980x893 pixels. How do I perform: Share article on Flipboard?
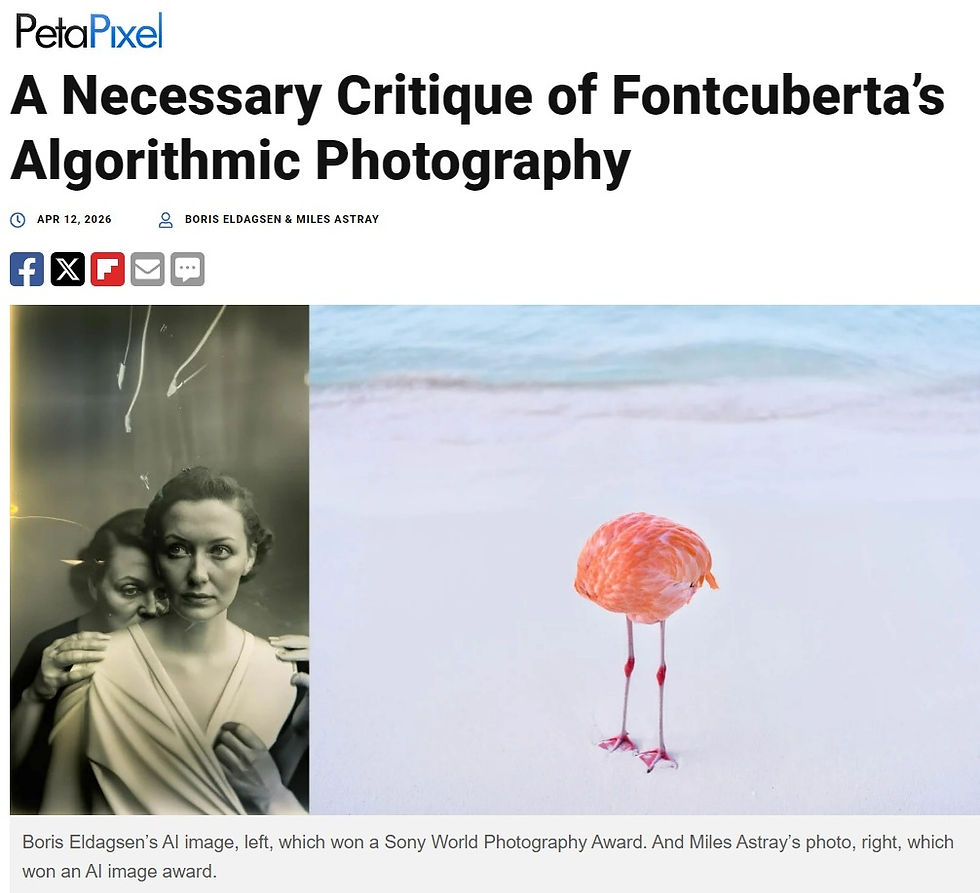[x=108, y=269]
